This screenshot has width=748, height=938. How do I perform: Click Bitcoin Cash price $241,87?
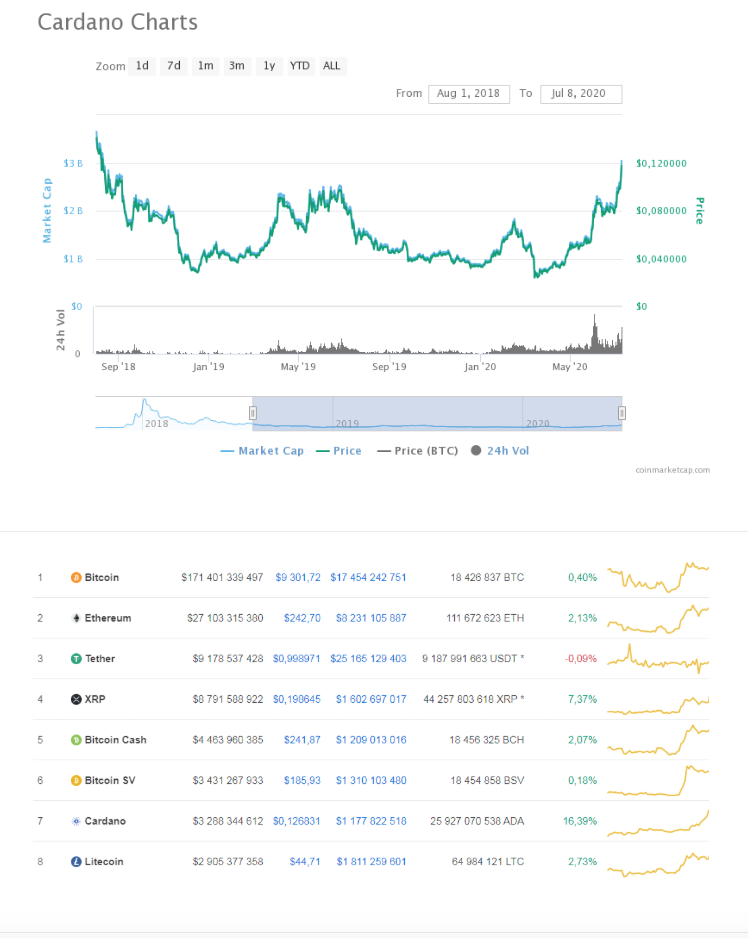click(x=302, y=740)
